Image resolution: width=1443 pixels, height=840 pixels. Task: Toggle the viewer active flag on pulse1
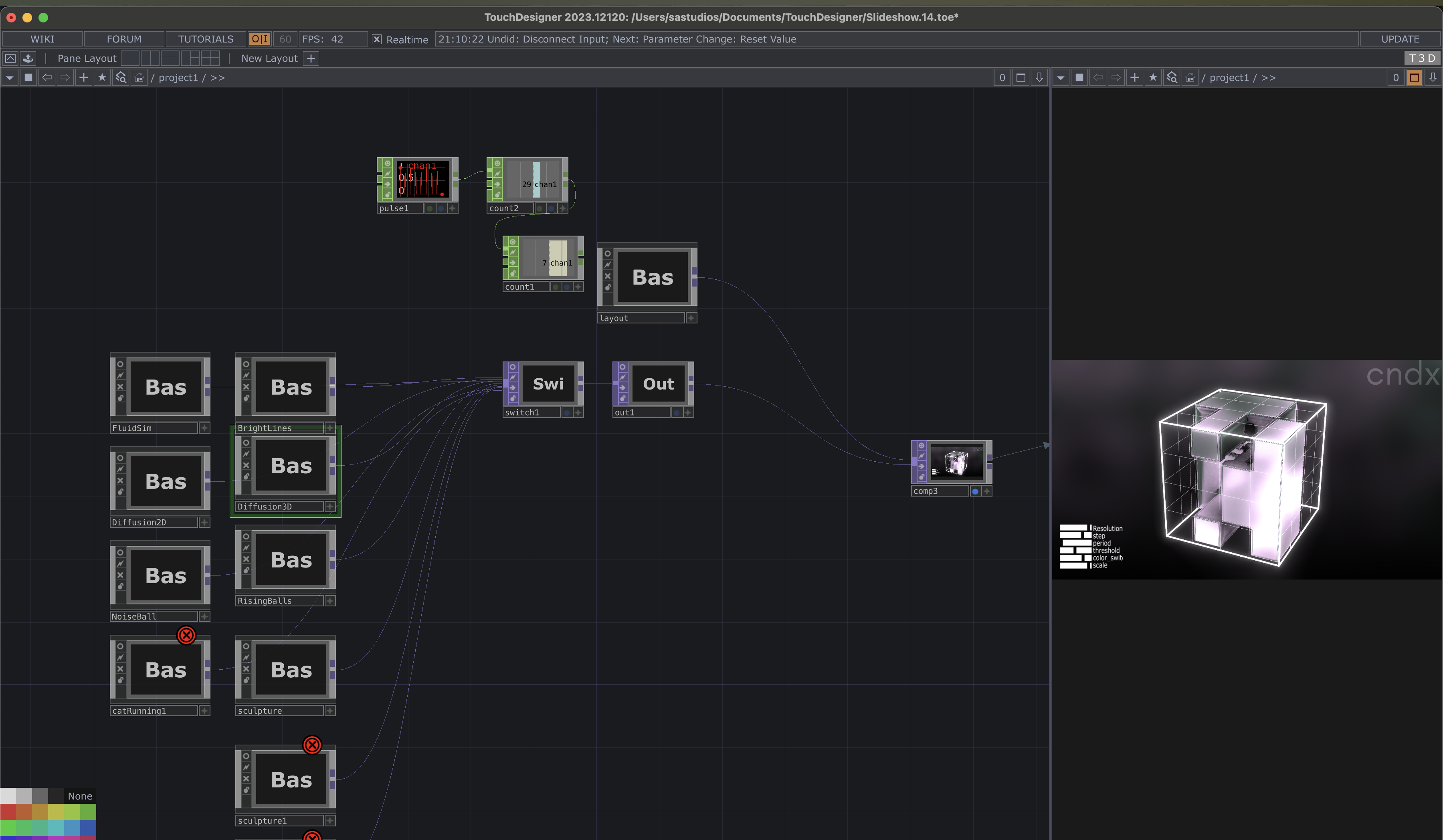(x=388, y=164)
